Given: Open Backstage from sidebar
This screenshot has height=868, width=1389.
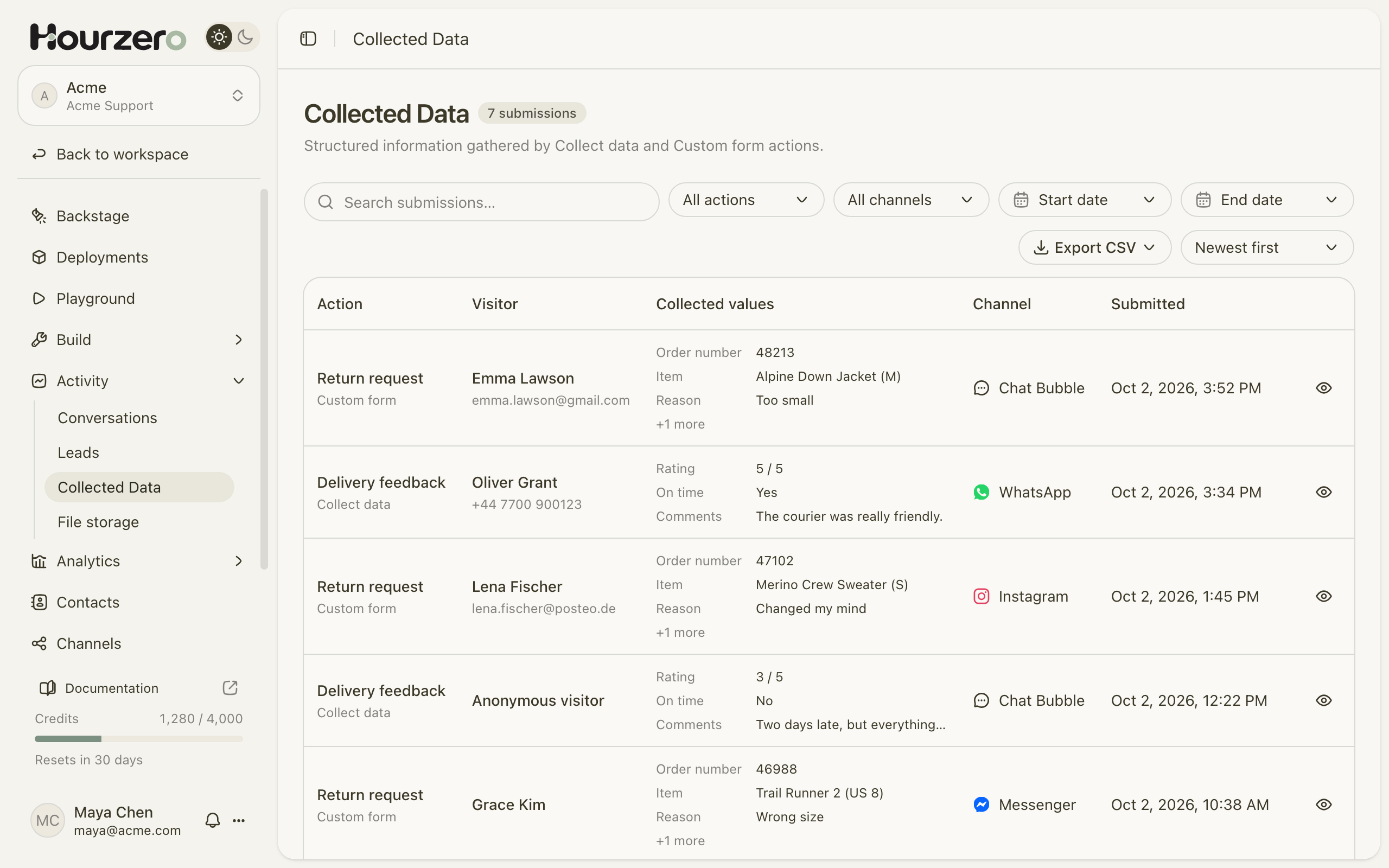Looking at the screenshot, I should click(139, 216).
